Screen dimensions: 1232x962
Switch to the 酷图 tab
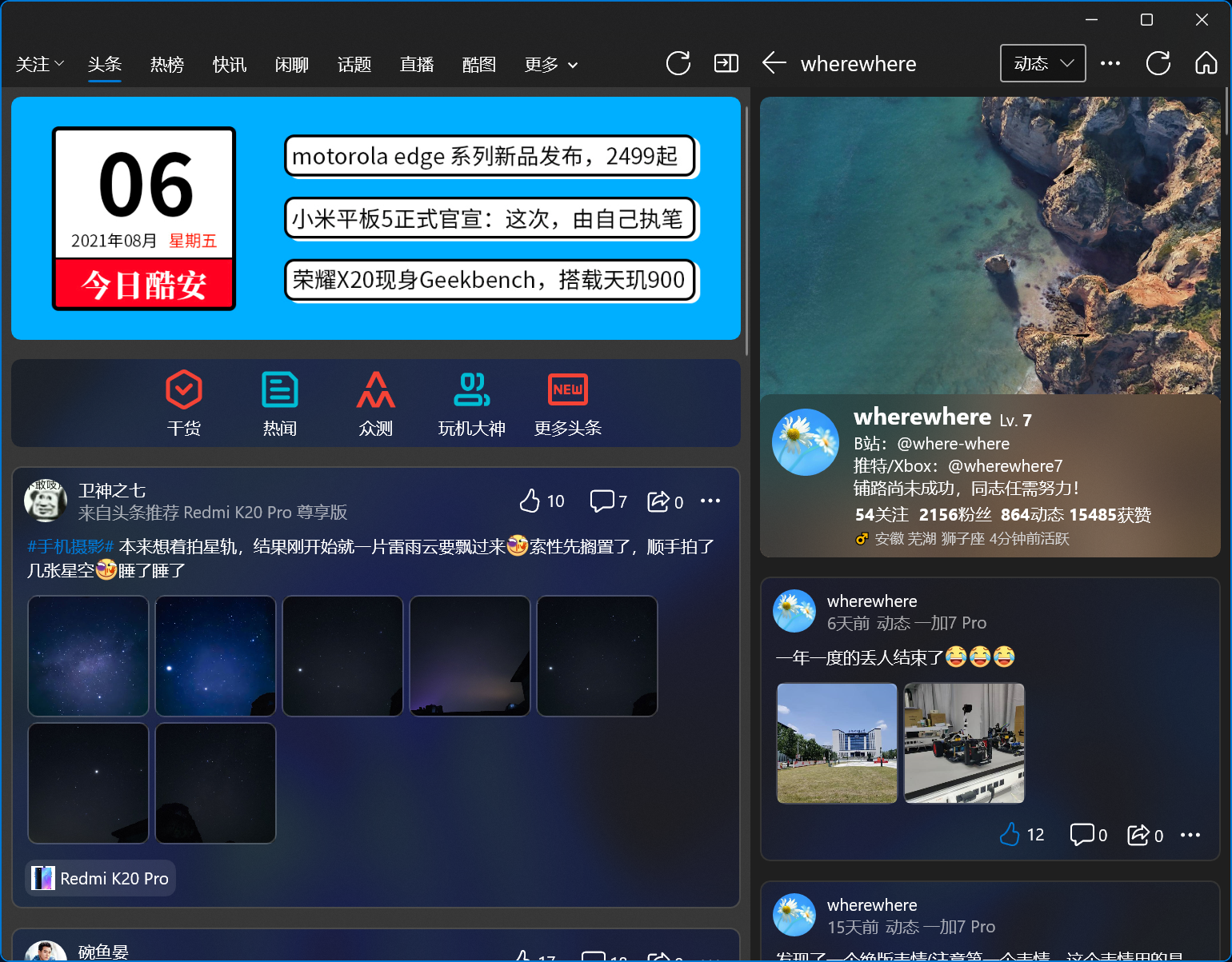tap(479, 64)
